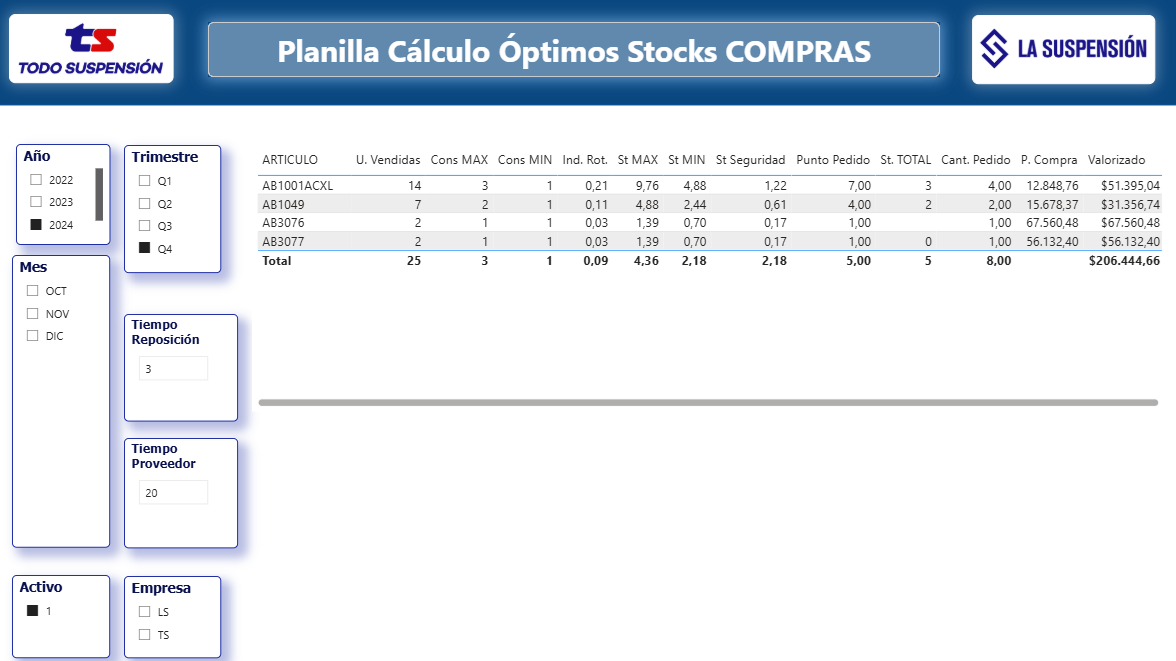Uncheck the 2024 year filter
Viewport: 1176px width, 661px height.
click(x=37, y=225)
